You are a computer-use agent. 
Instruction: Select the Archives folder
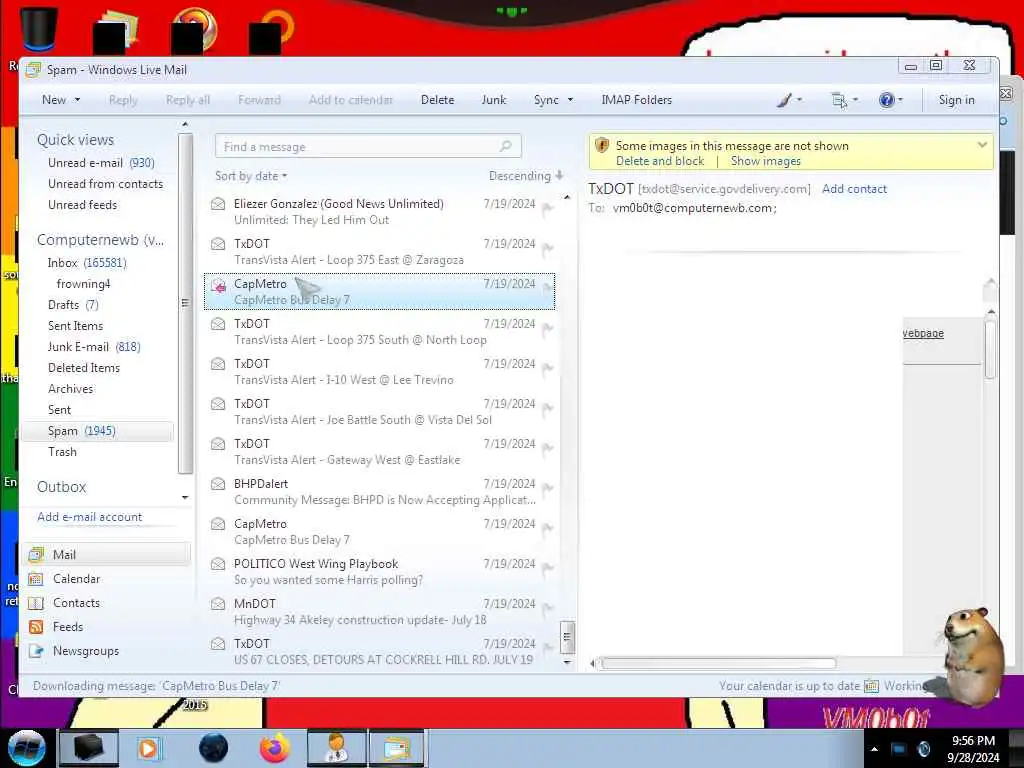pos(71,389)
